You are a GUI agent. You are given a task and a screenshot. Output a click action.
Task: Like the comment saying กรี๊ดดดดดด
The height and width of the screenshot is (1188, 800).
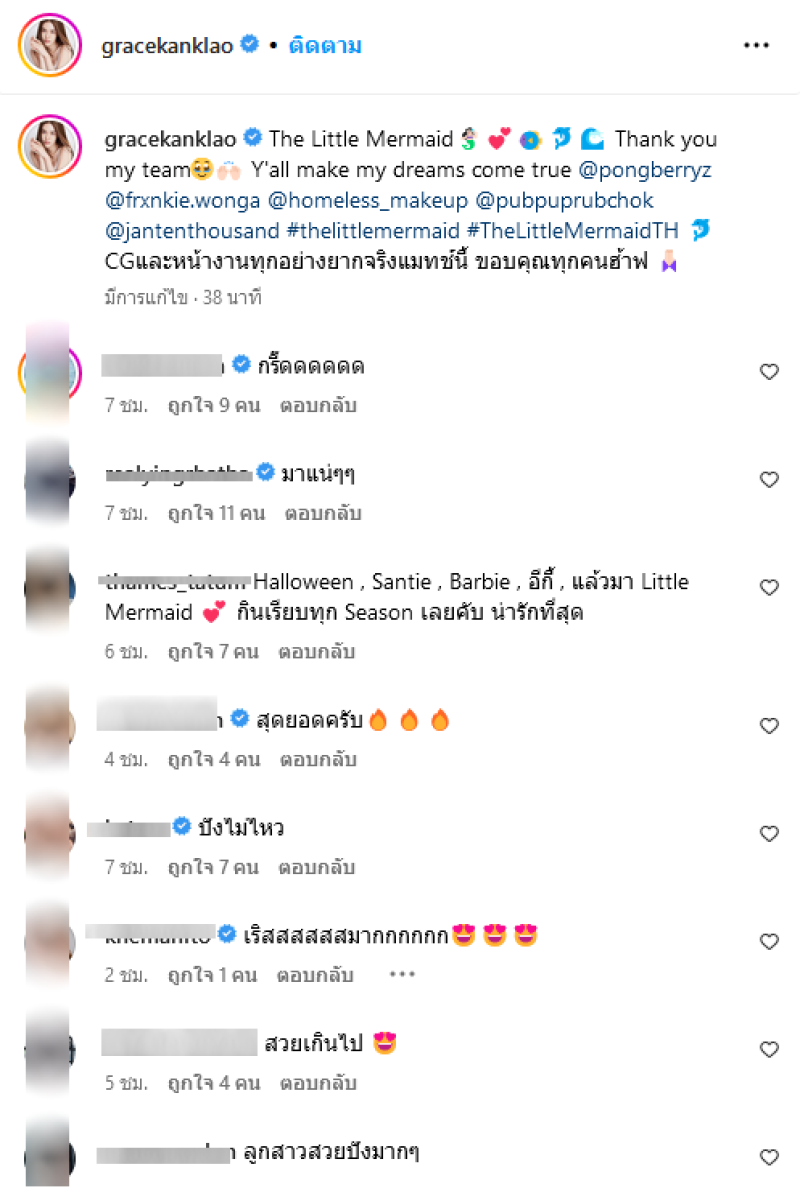coord(769,371)
